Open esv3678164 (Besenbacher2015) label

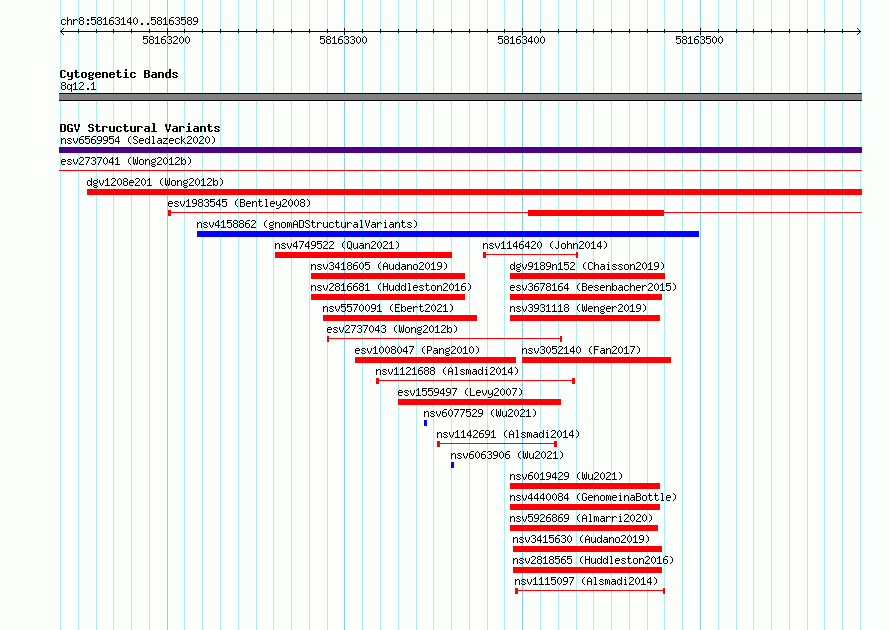(593, 287)
